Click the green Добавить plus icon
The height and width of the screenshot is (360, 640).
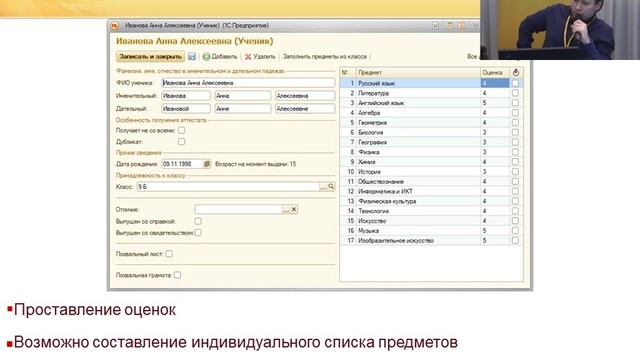[x=207, y=57]
